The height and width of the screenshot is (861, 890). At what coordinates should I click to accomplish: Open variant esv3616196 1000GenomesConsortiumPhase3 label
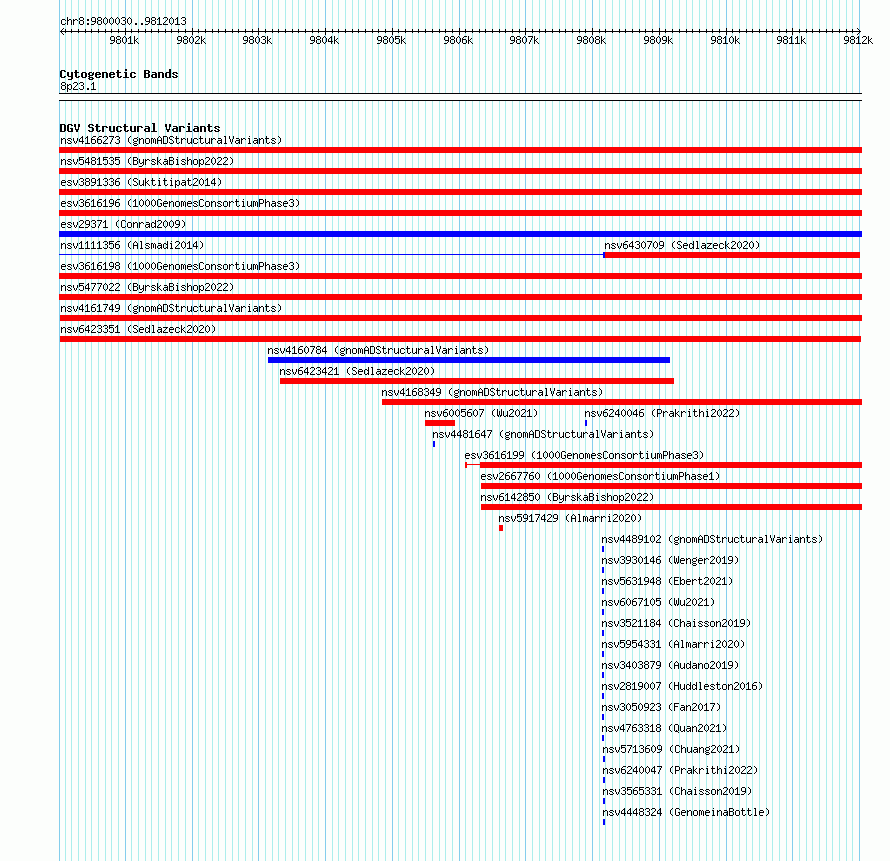tap(180, 203)
